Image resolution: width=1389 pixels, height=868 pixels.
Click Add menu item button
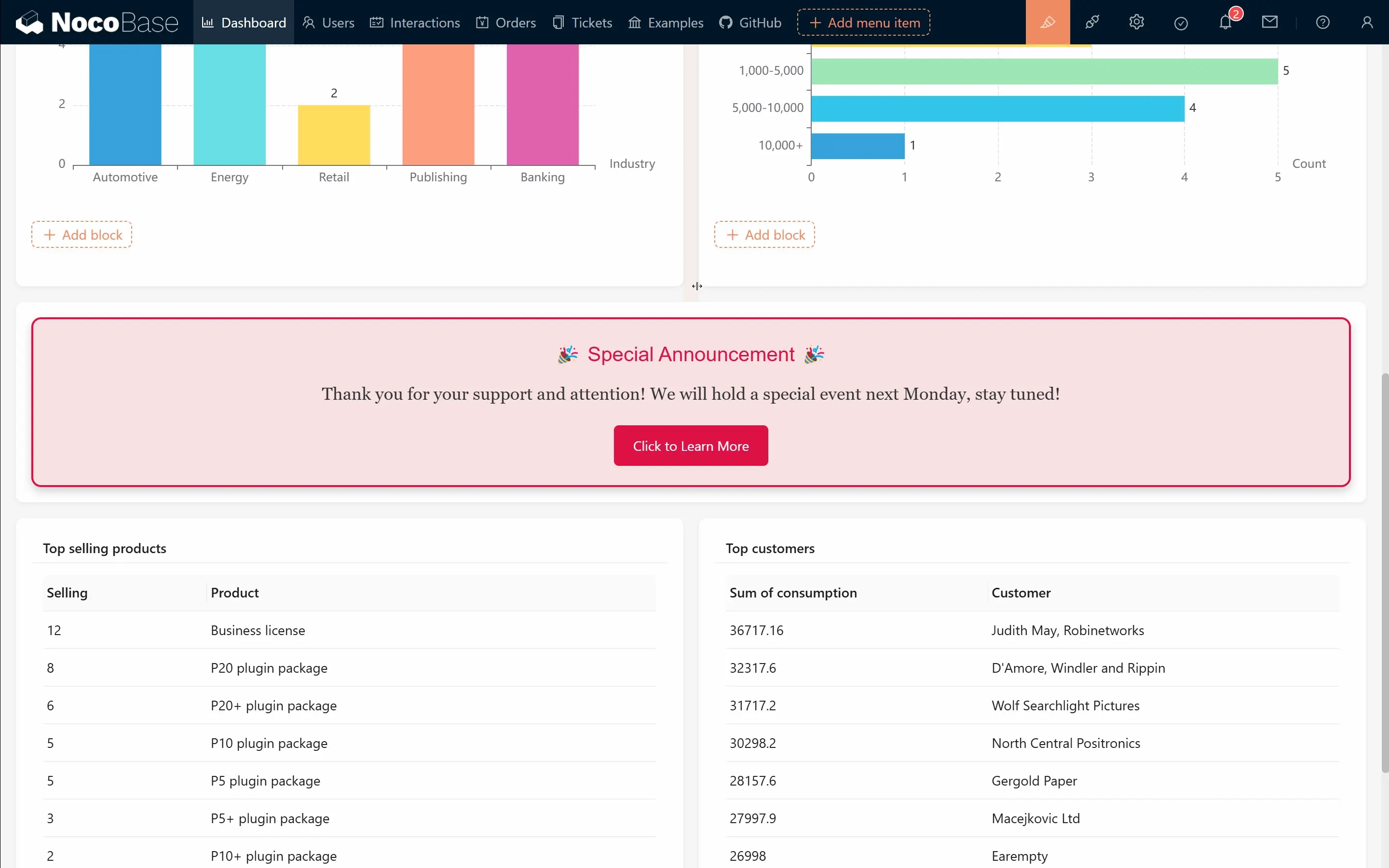coord(864,22)
